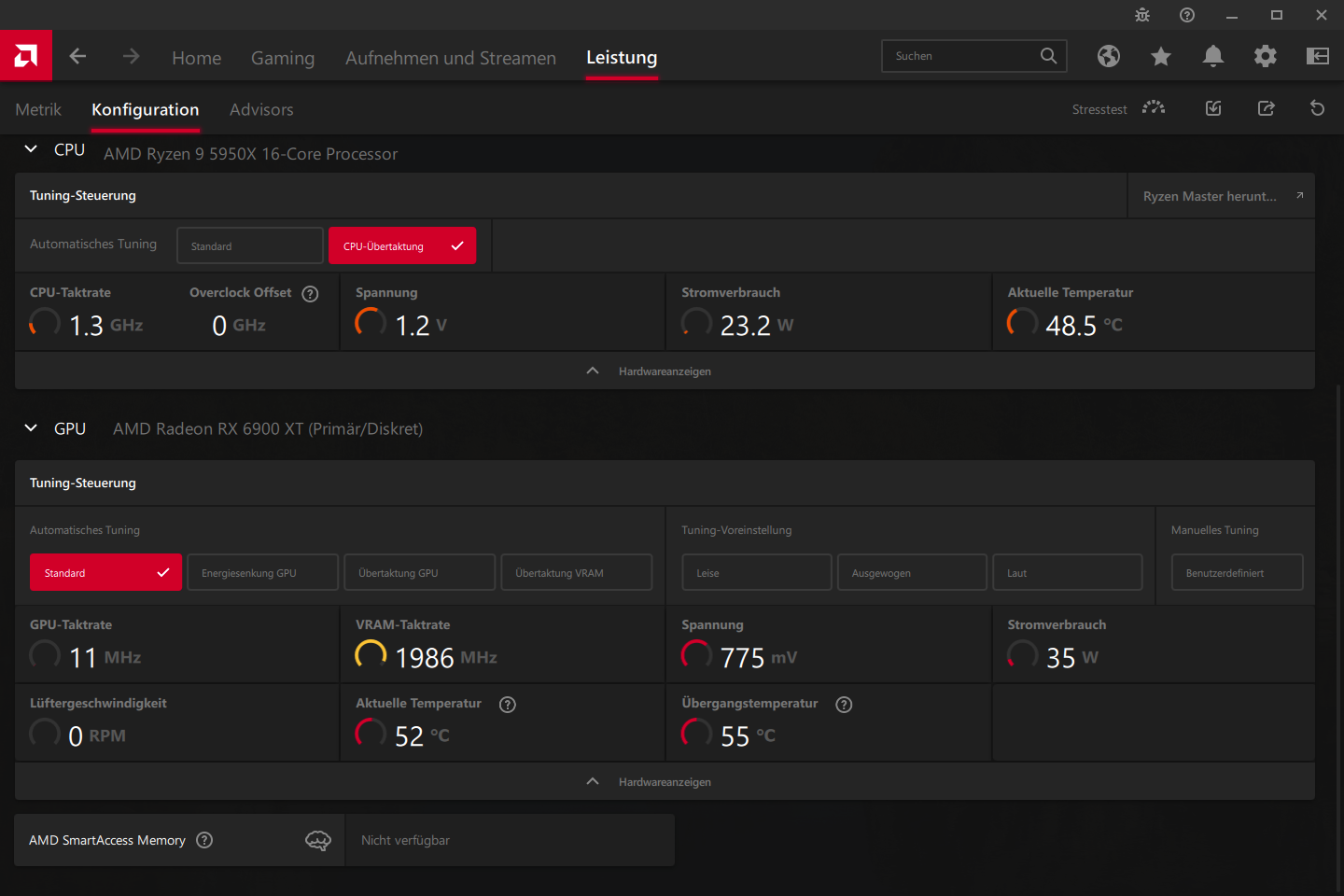Viewport: 1344px width, 896px height.
Task: Select Übertaktung GPU option
Action: coord(419,572)
